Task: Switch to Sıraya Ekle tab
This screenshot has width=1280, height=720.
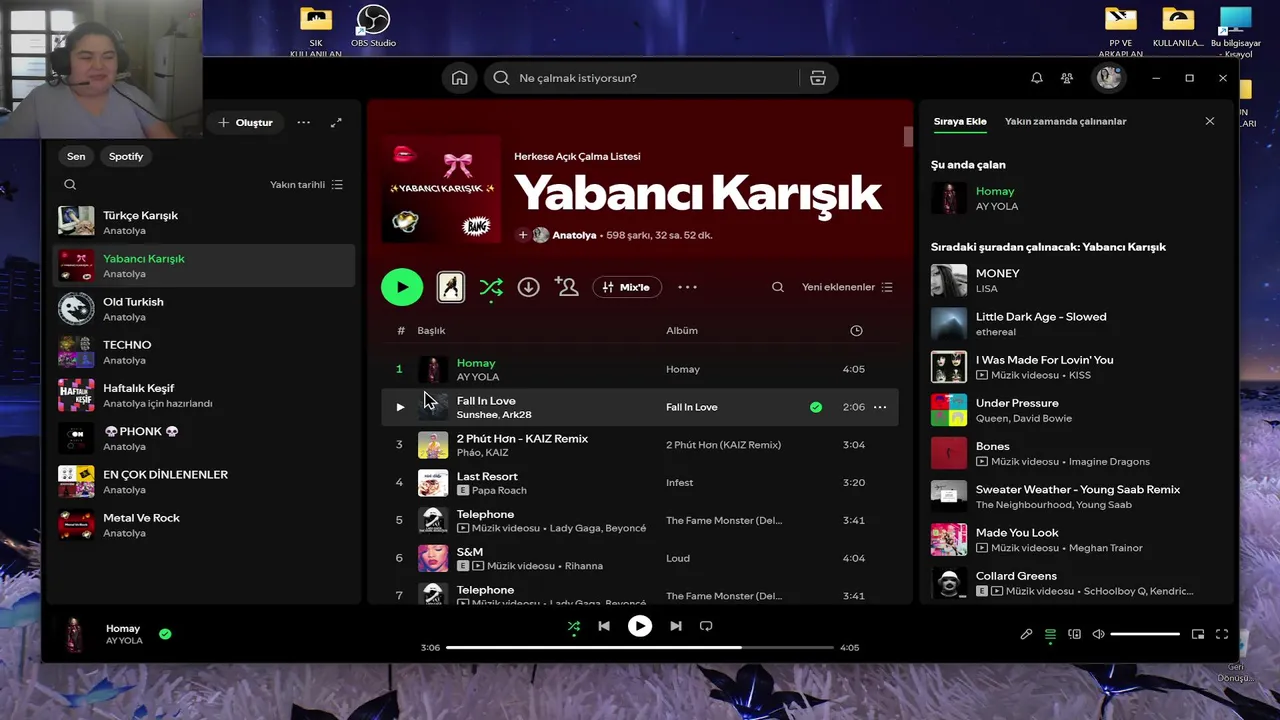Action: click(x=960, y=121)
